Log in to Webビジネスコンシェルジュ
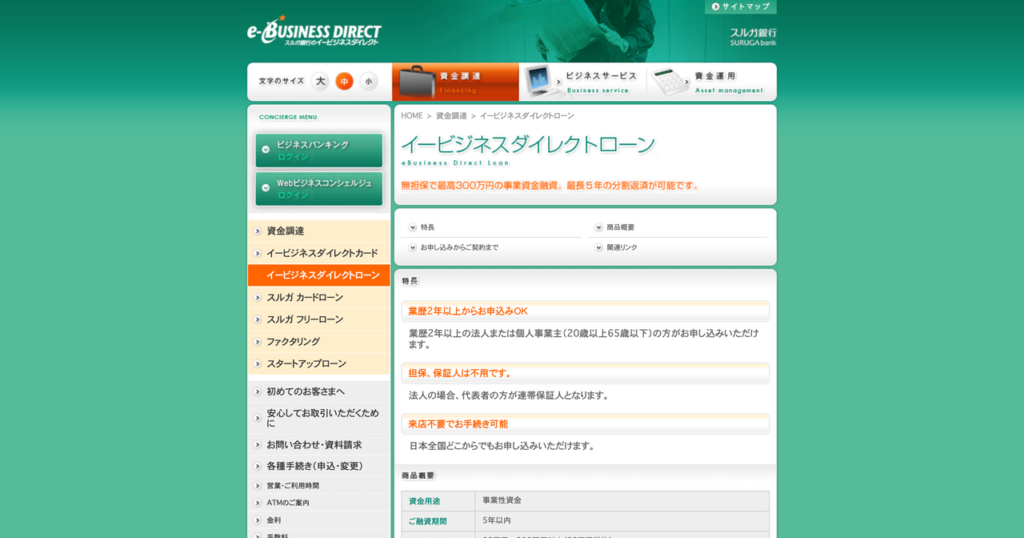 pyautogui.click(x=319, y=189)
